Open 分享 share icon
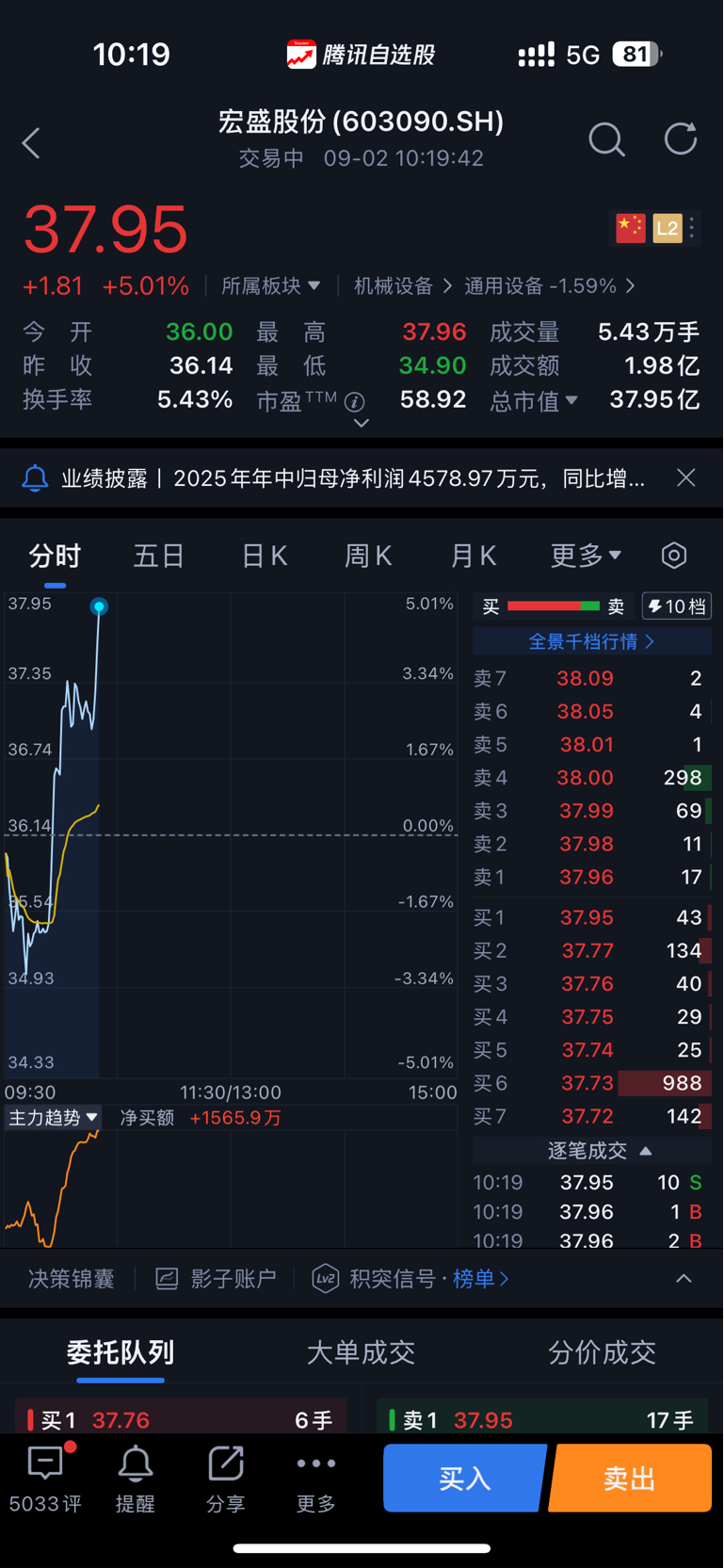The width and height of the screenshot is (724, 1568). [225, 1477]
